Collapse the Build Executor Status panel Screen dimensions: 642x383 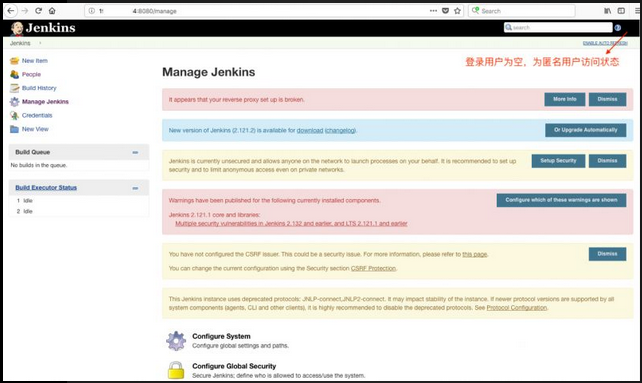tap(135, 188)
